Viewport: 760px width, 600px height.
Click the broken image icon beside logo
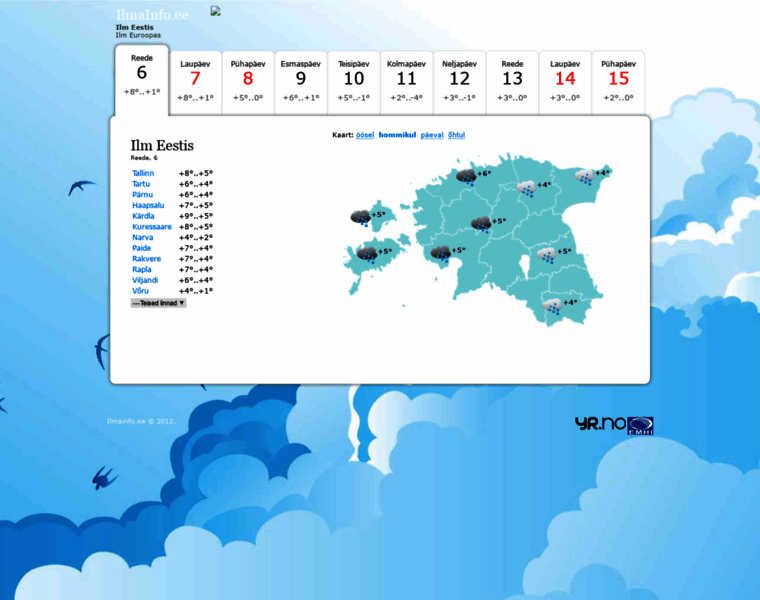(216, 11)
